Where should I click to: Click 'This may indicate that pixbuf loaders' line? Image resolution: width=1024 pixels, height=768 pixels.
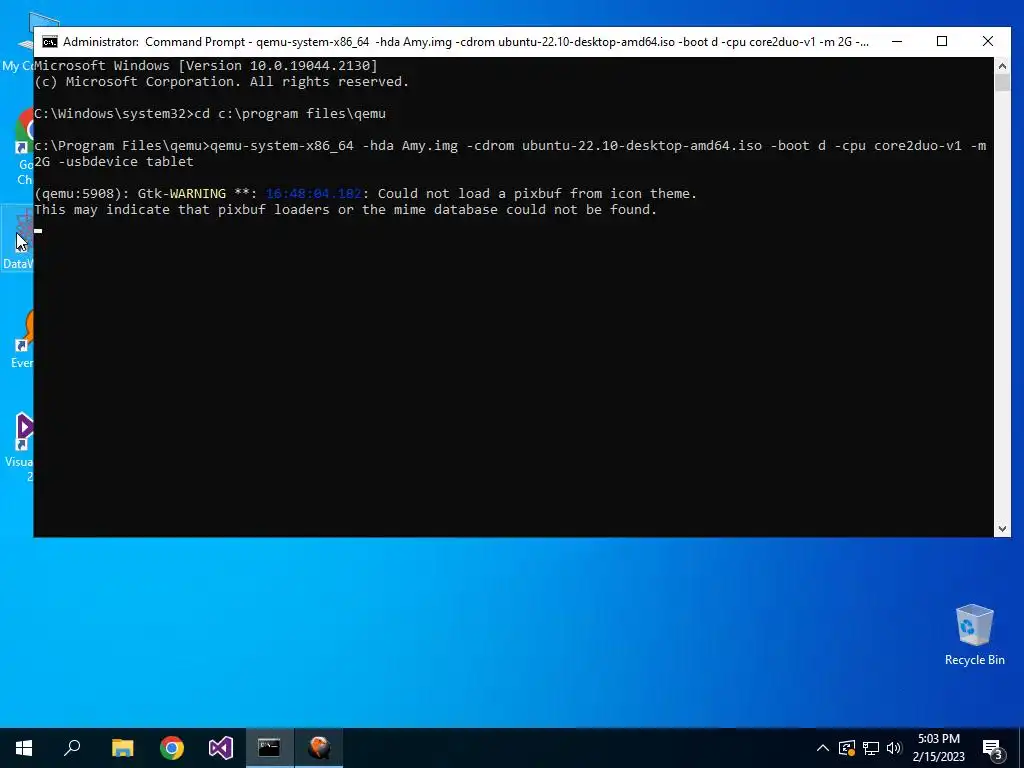click(x=345, y=210)
